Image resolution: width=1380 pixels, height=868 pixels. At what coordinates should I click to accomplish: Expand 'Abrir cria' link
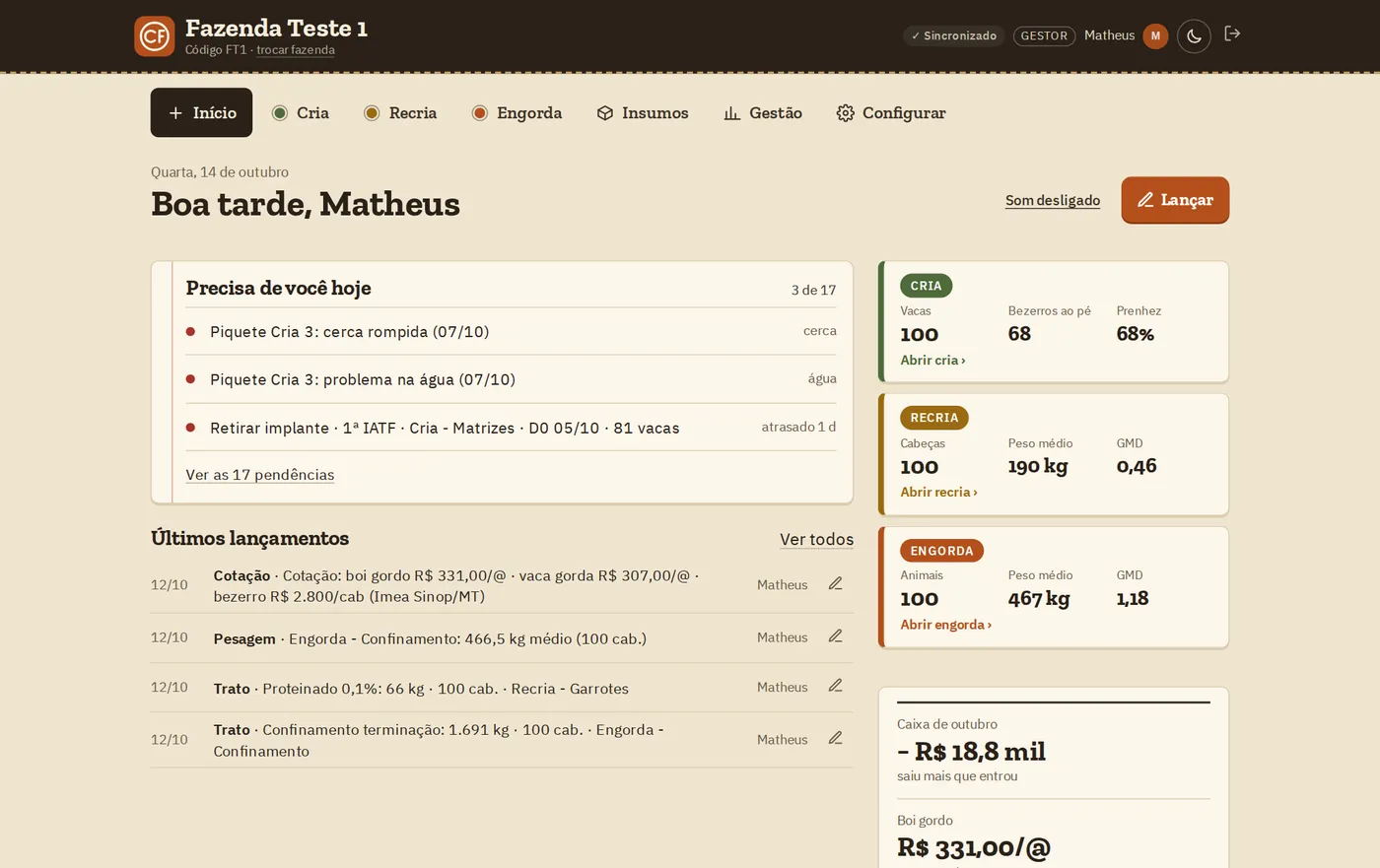(x=932, y=361)
